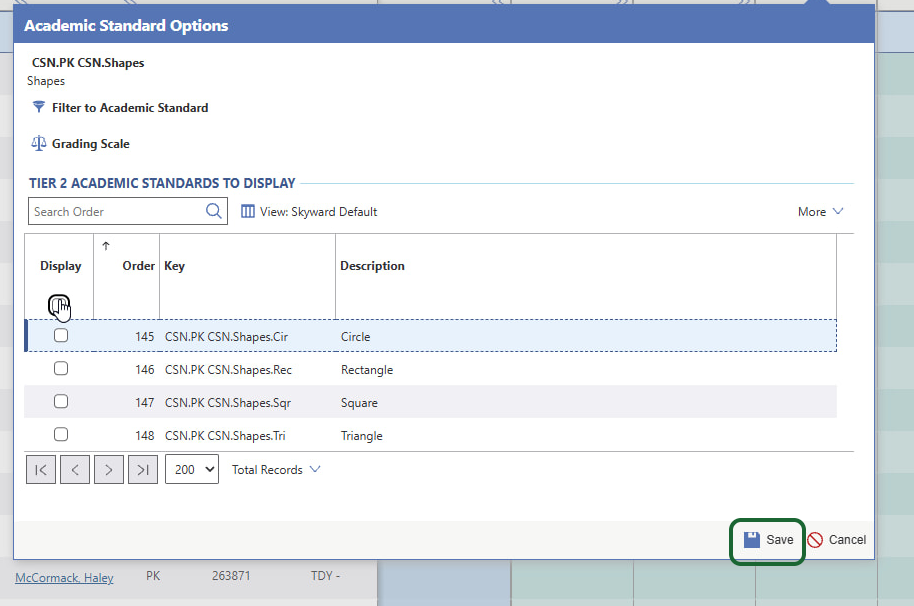Expand the More menu chevron
The width and height of the screenshot is (914, 606).
838,211
